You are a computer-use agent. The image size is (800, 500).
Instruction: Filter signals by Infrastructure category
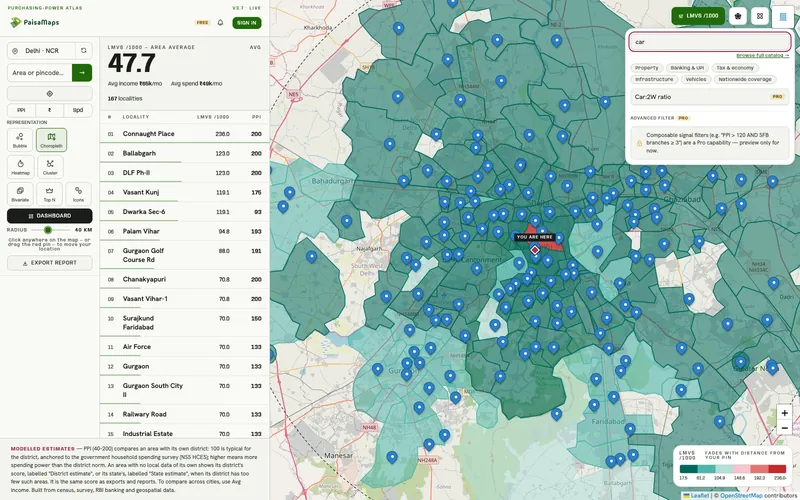coord(654,80)
